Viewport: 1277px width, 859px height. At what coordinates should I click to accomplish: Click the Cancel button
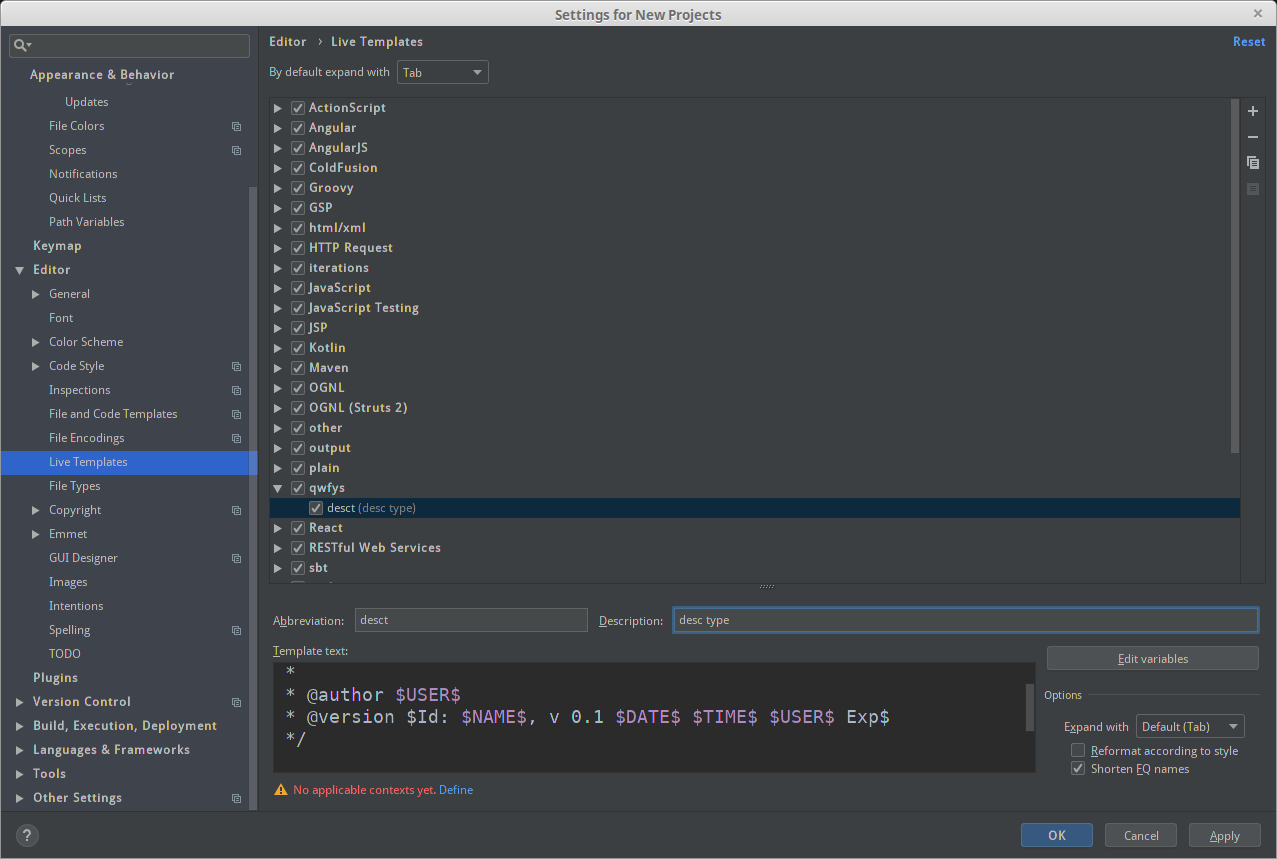coord(1141,835)
